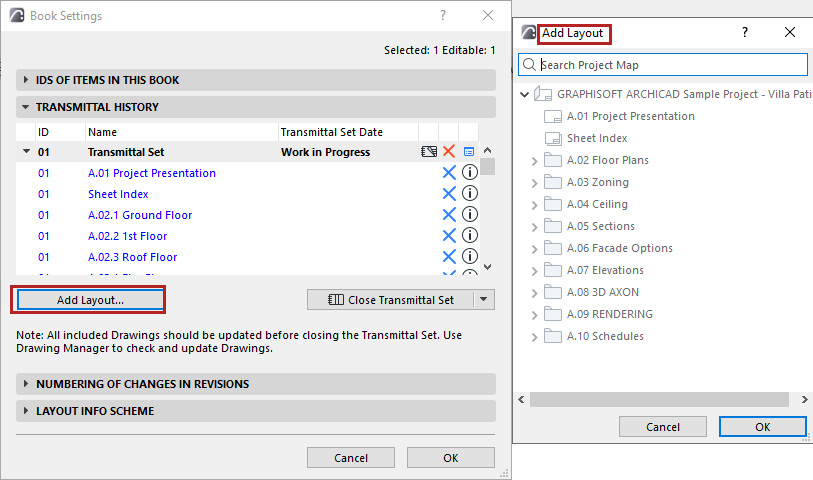Expand IDs of Items in This Book
Image resolution: width=813 pixels, height=480 pixels.
point(25,80)
